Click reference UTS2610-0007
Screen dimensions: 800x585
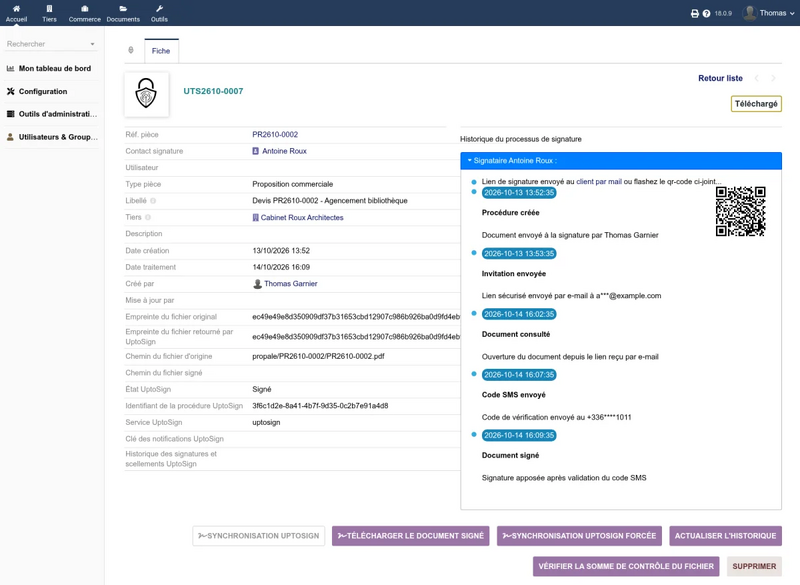(213, 91)
